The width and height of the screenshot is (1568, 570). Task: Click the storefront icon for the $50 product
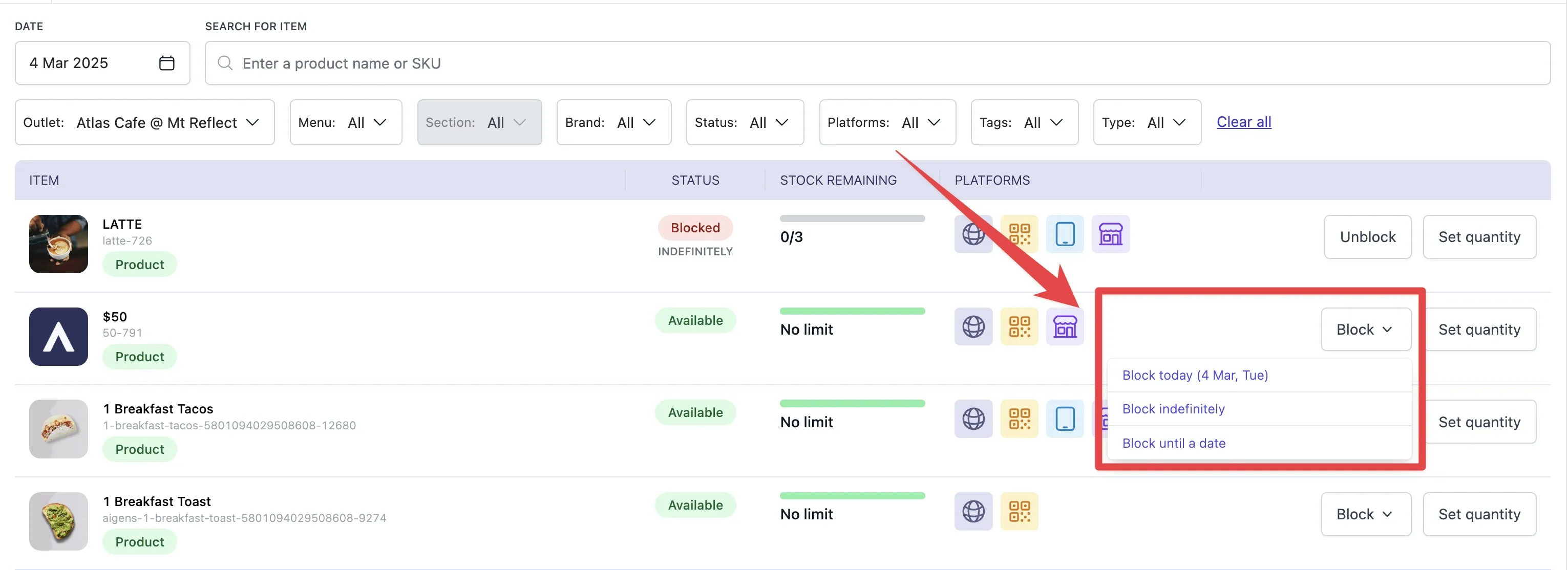click(x=1065, y=326)
